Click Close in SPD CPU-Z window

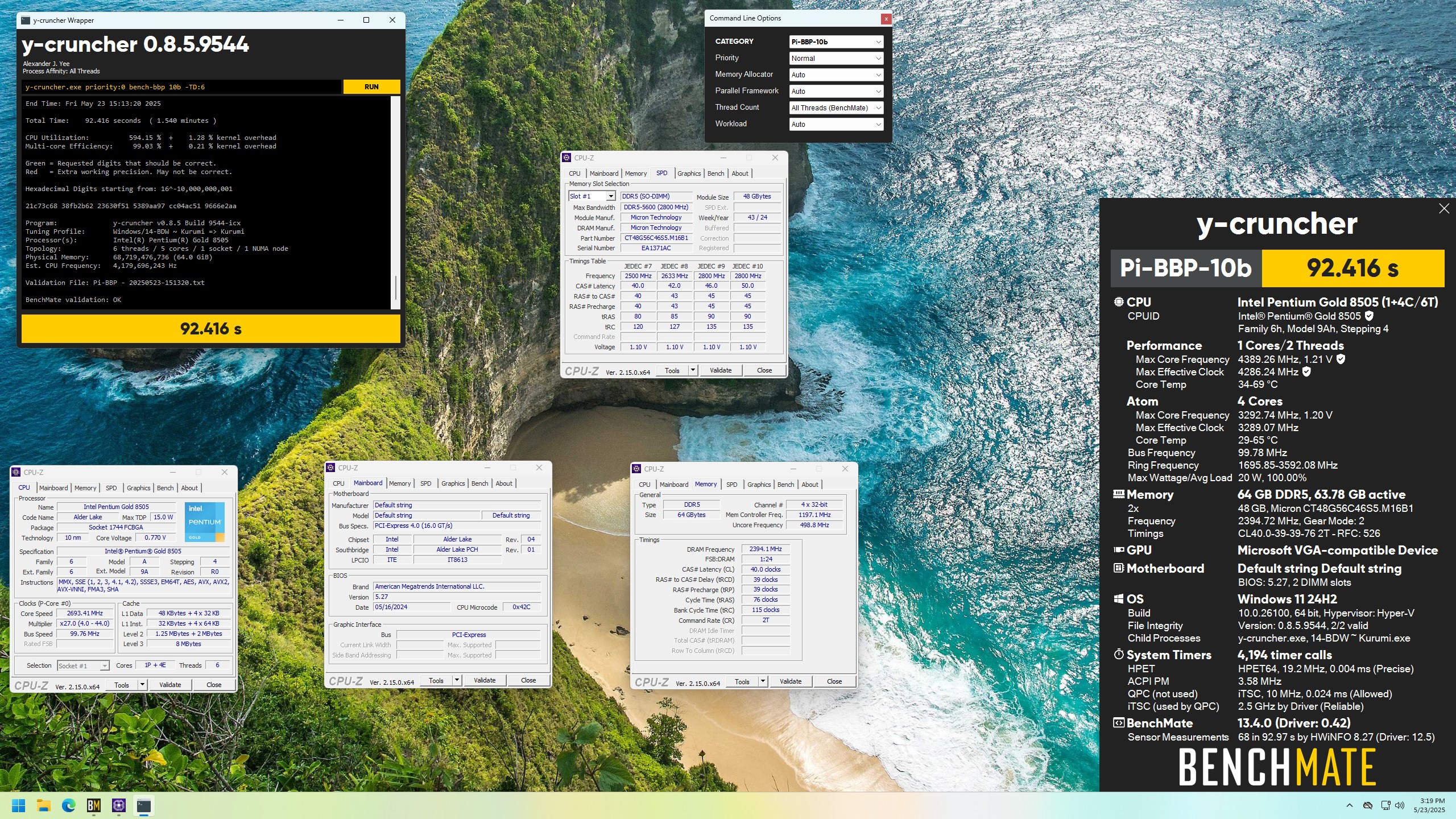764,370
